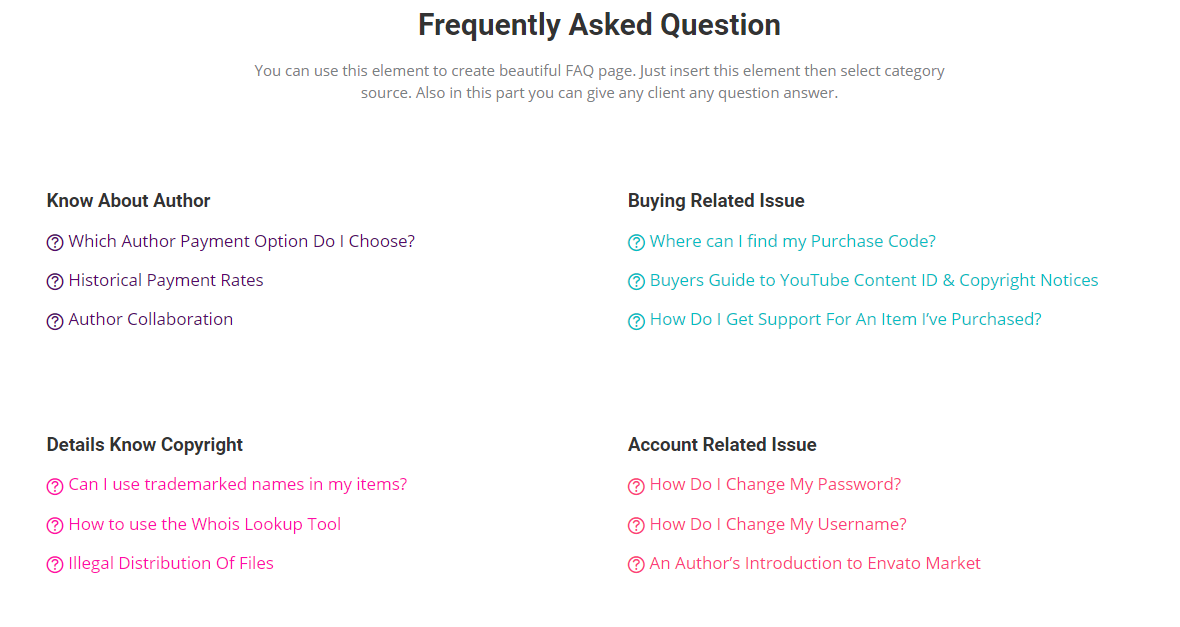Open Where can I find my Purchase Code
The height and width of the screenshot is (627, 1180).
click(792, 241)
